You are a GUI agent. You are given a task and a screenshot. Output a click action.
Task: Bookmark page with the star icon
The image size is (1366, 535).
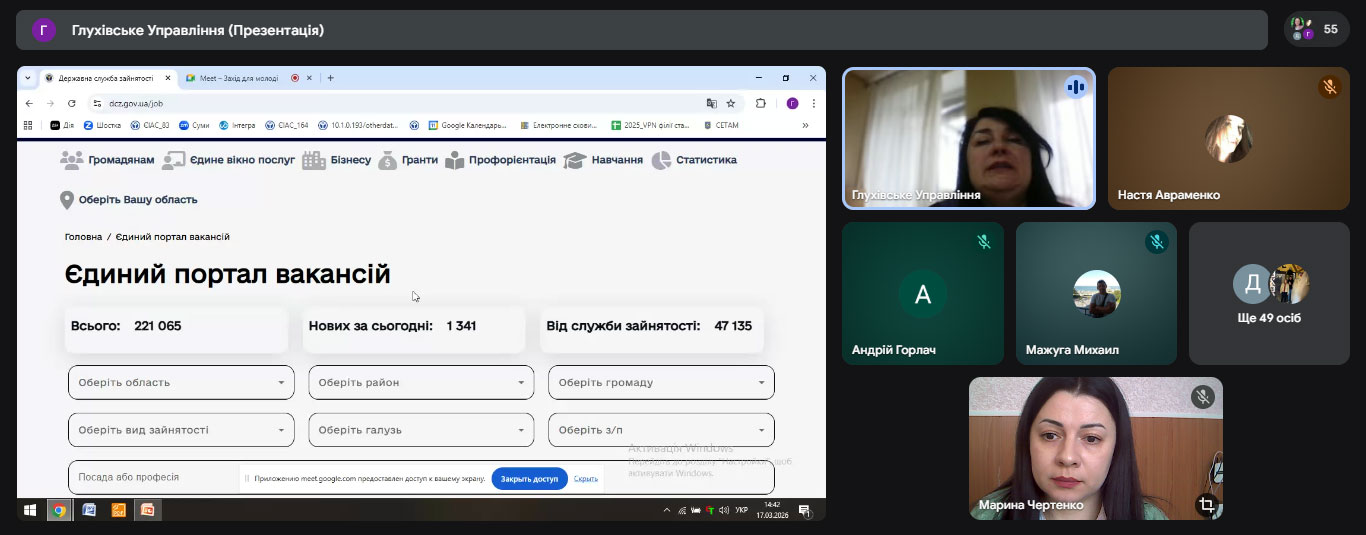point(731,103)
